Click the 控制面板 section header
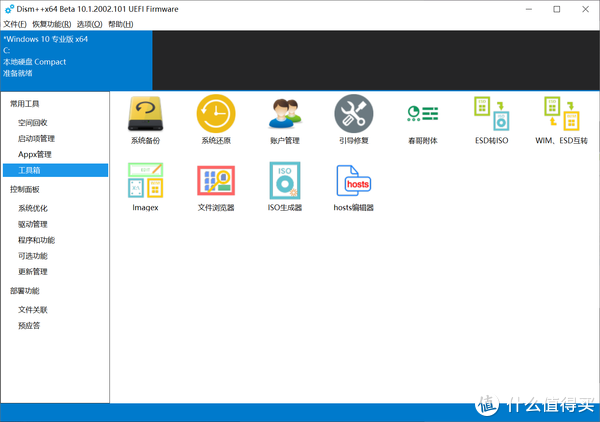Screen dimensions: 600x422 [x=24, y=189]
